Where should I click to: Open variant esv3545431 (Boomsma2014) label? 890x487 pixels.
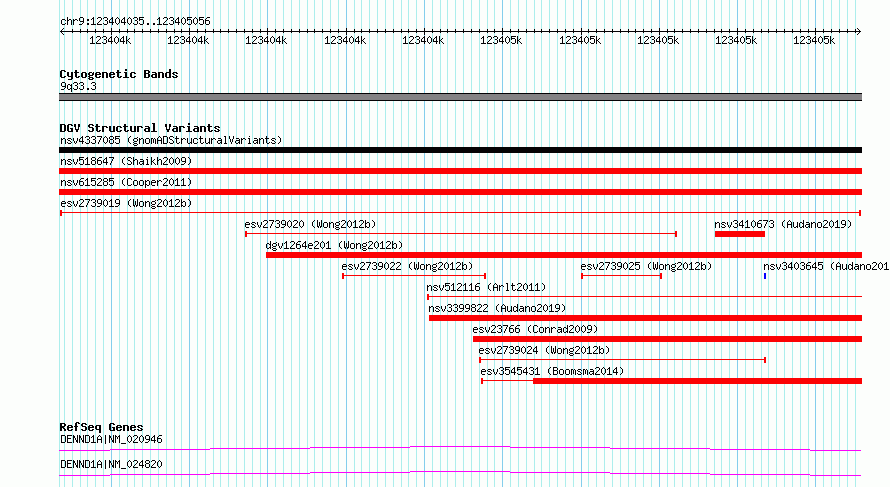pos(552,371)
